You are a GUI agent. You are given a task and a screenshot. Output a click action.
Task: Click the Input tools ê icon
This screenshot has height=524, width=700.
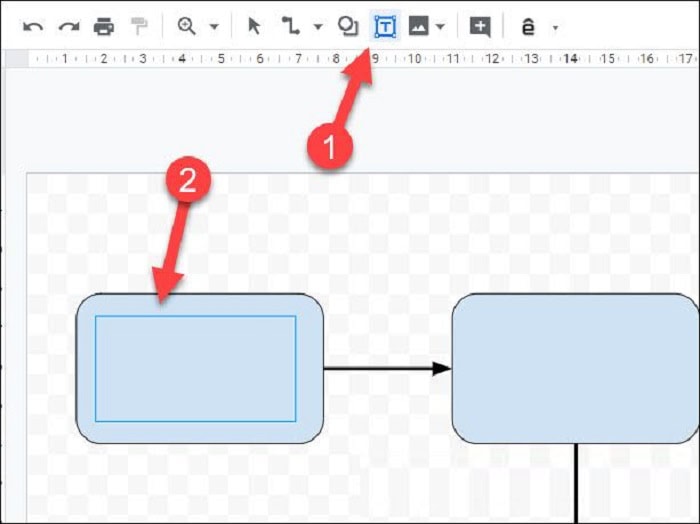pyautogui.click(x=528, y=27)
